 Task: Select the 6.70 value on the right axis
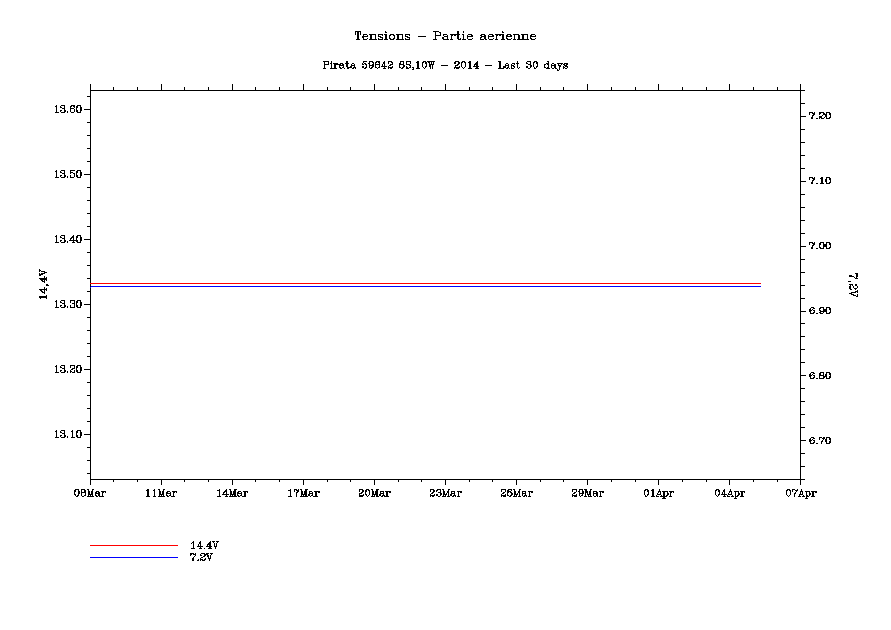tap(819, 441)
